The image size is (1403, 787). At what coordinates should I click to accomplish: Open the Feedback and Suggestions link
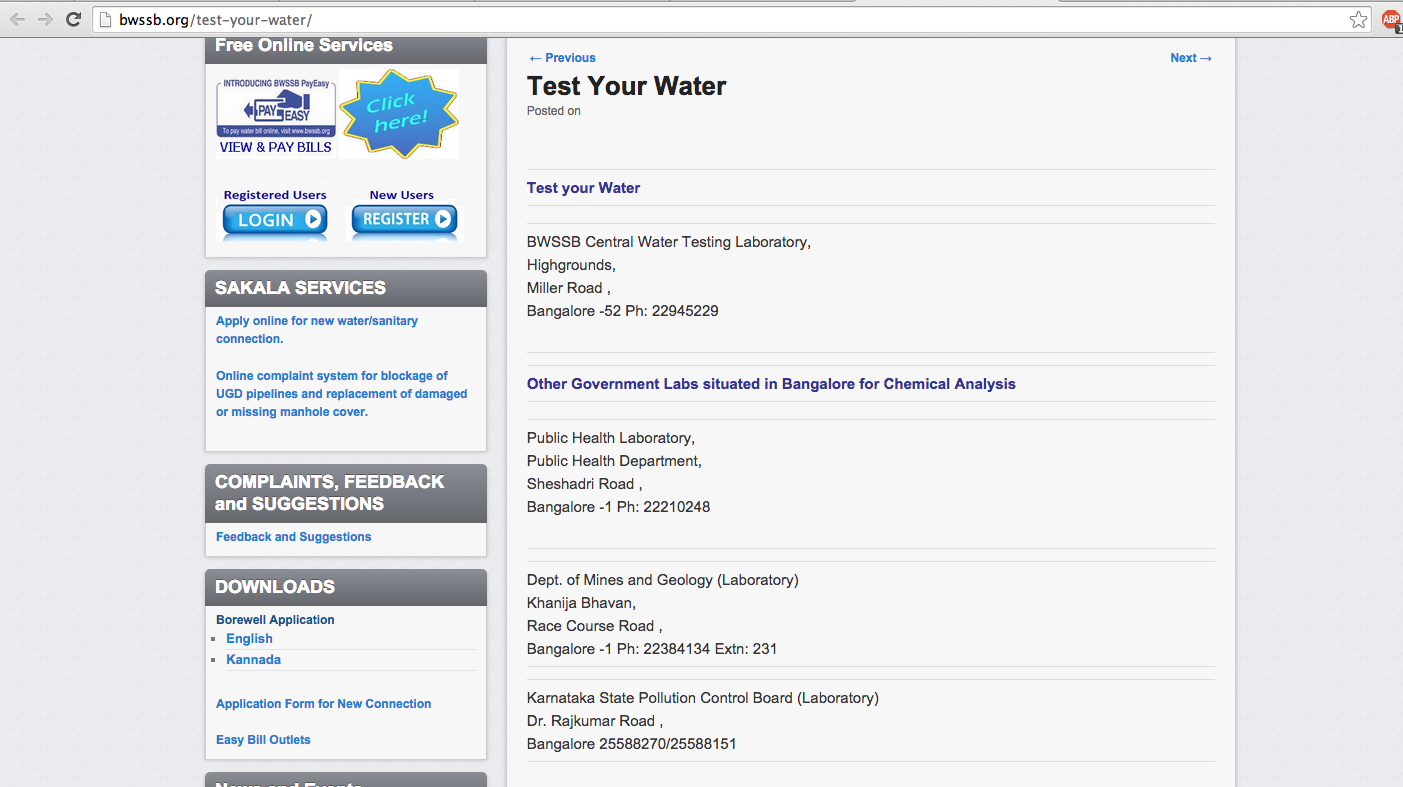(293, 537)
